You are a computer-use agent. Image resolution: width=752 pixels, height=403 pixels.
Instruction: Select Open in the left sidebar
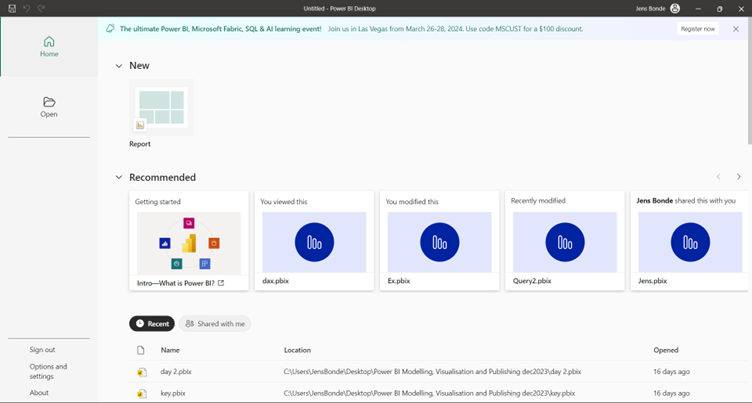pyautogui.click(x=49, y=107)
